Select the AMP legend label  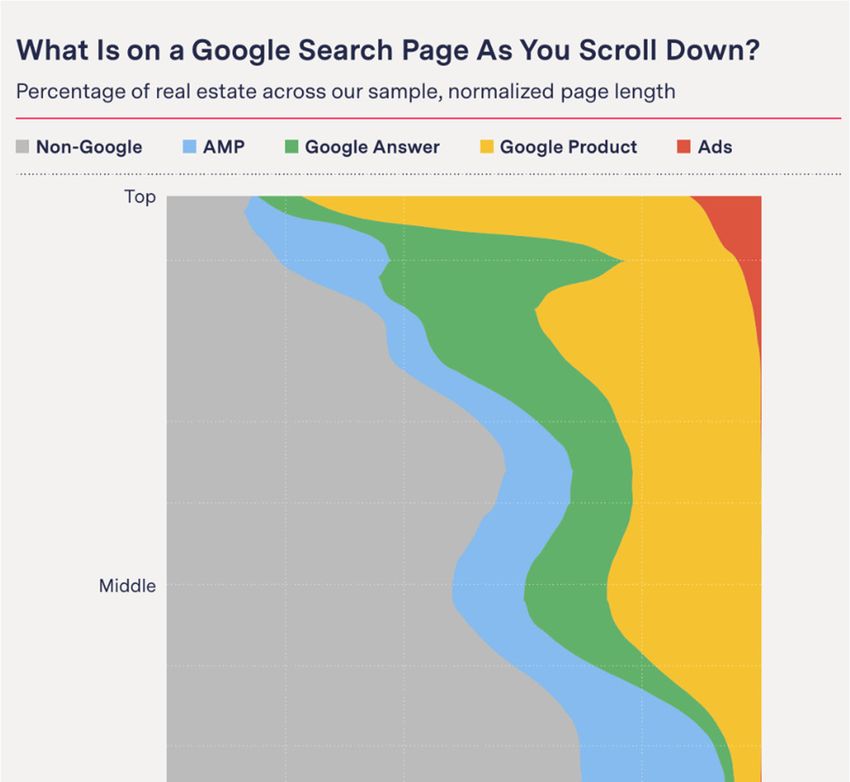pos(224,147)
